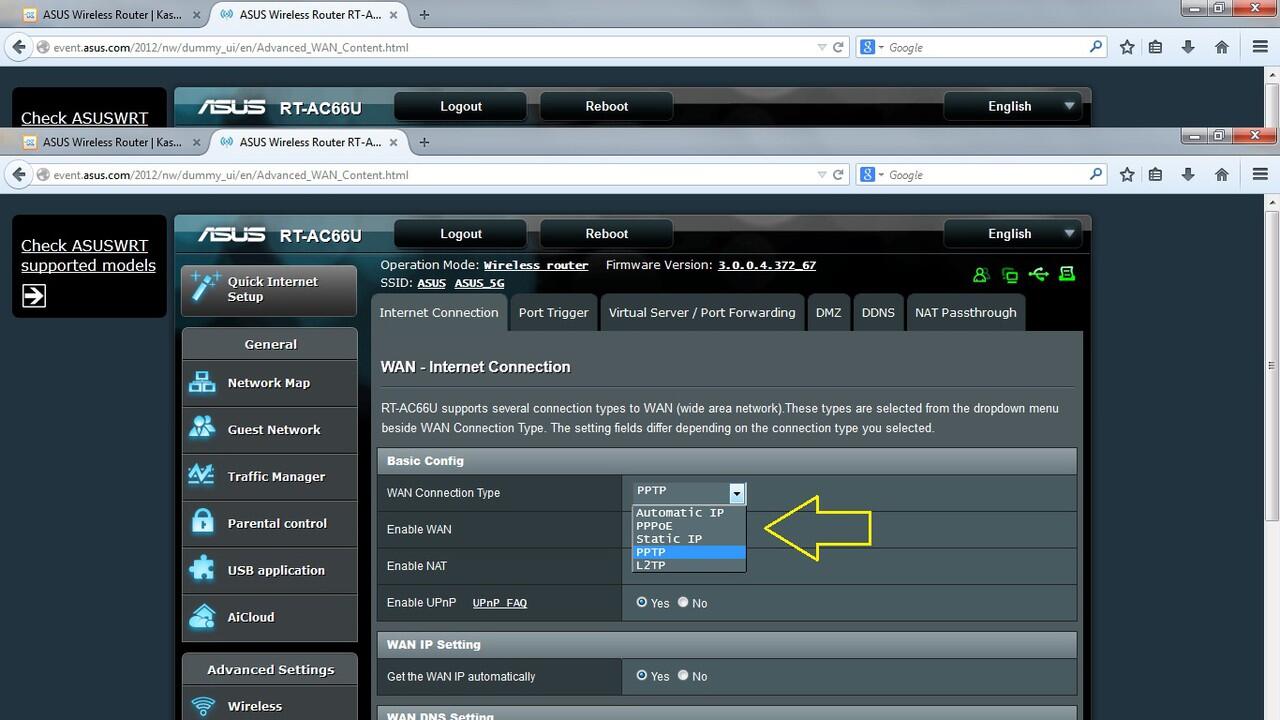Click the WAN Connection Type dropdown arrow
The height and width of the screenshot is (720, 1280).
coord(736,493)
